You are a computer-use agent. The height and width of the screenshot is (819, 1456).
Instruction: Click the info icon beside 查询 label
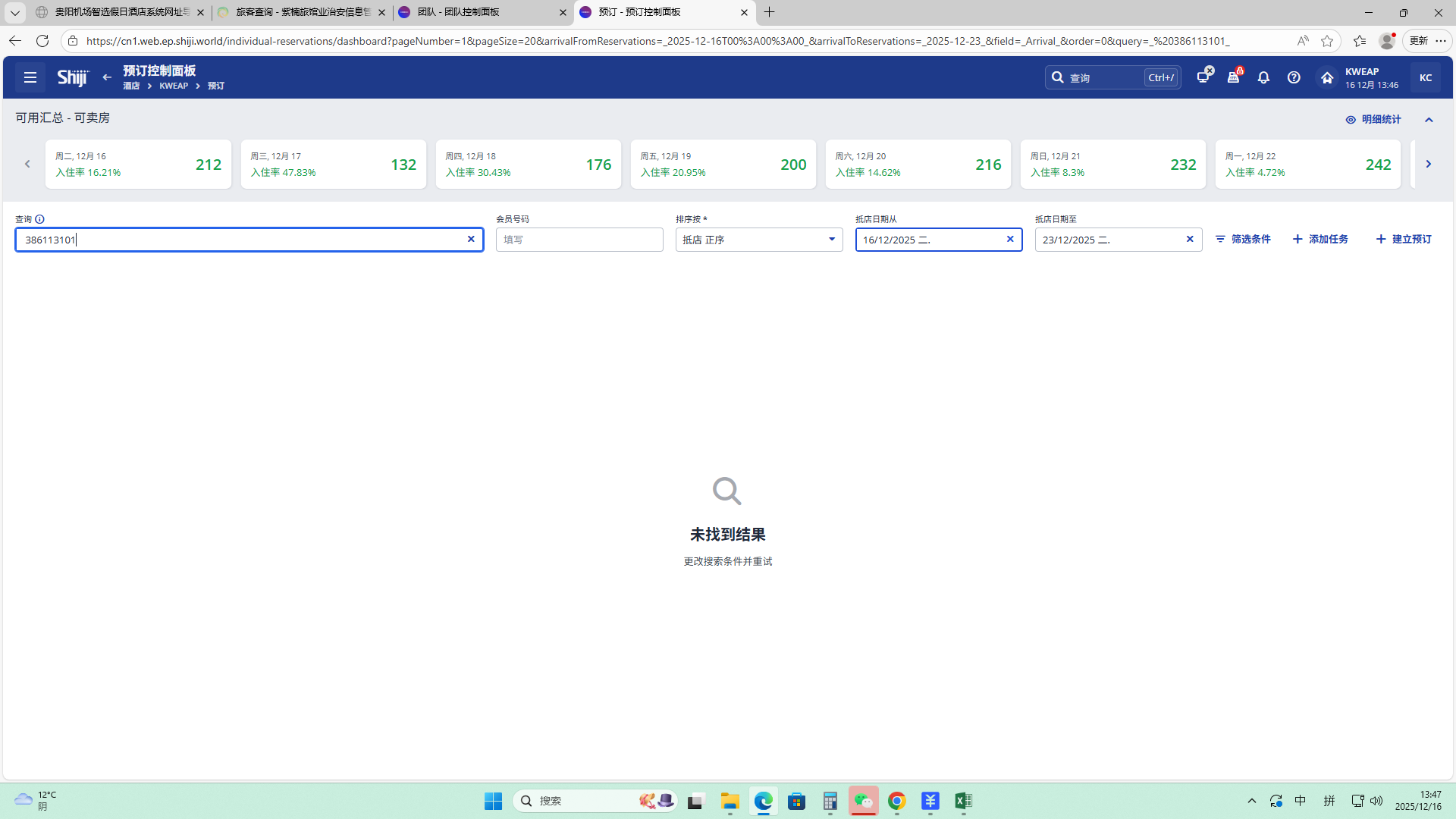click(40, 219)
